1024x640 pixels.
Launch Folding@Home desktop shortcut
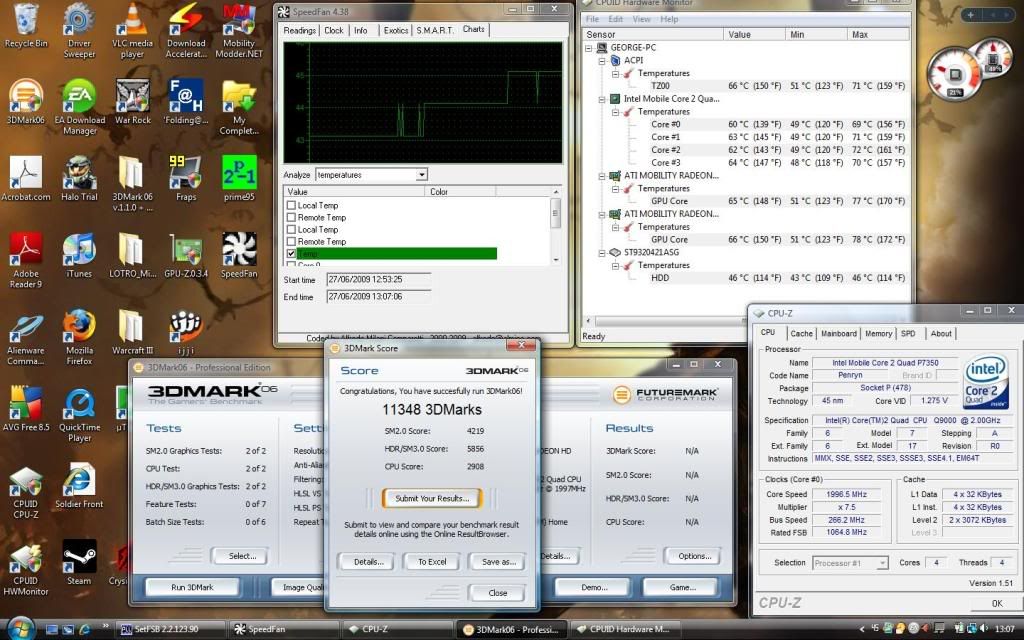coord(186,103)
